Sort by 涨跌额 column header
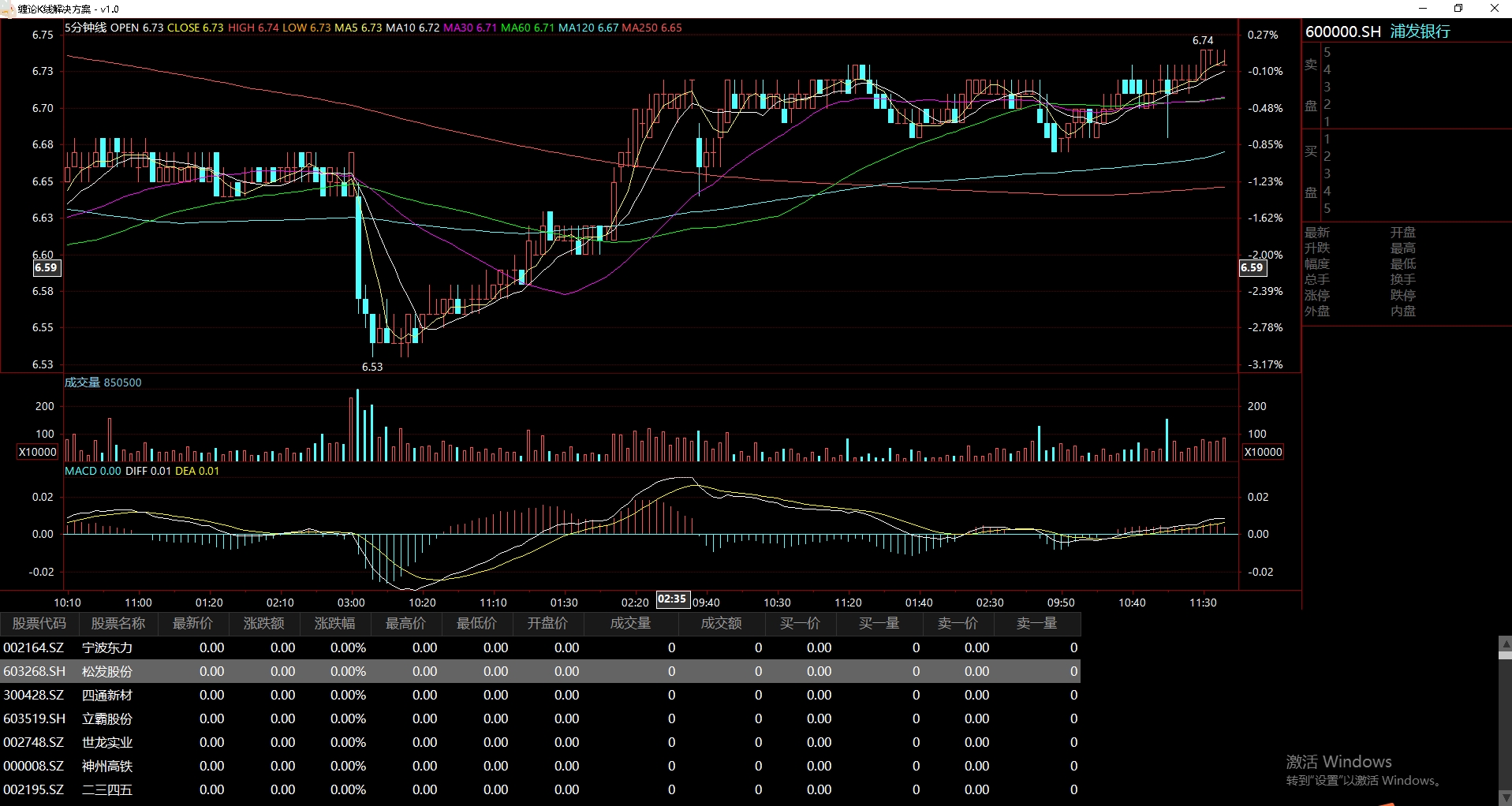This screenshot has height=806, width=1512. tap(264, 624)
